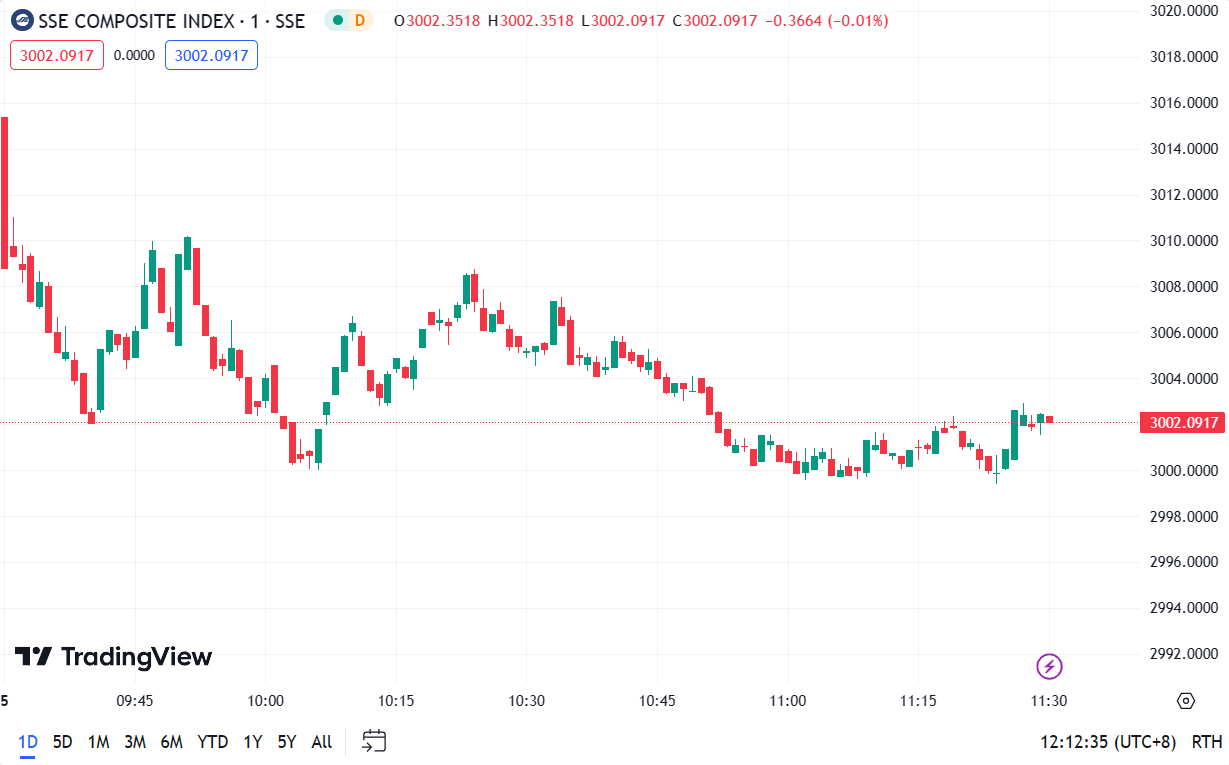
Task: Click the TradingView logo
Action: click(113, 657)
